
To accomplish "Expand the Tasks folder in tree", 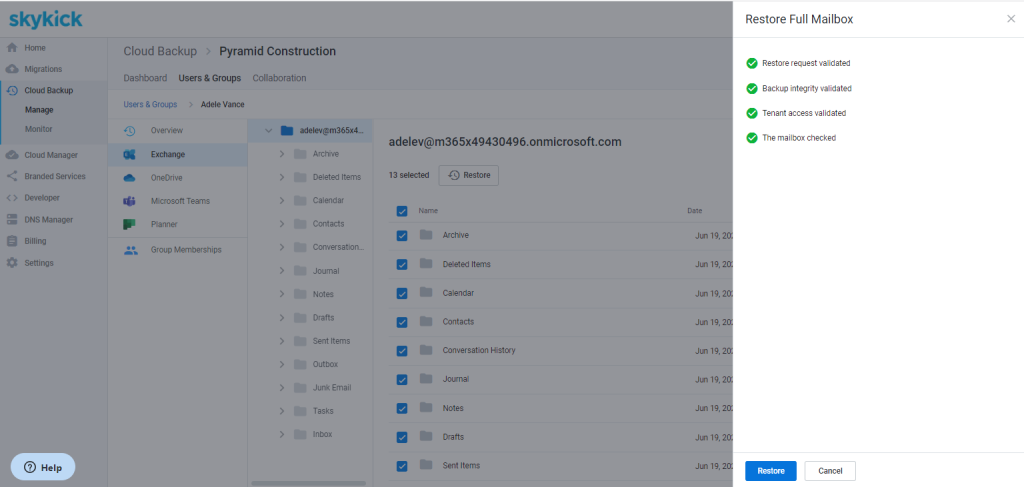I will [282, 411].
